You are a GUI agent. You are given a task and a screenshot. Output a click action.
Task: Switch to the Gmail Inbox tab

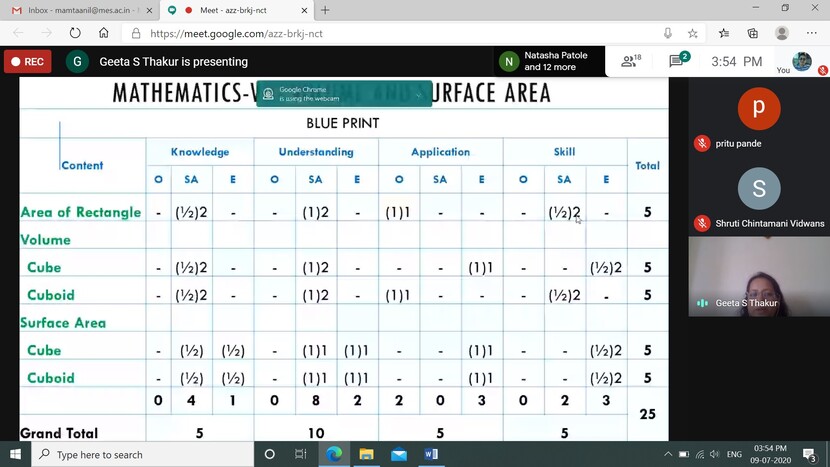[x=75, y=10]
